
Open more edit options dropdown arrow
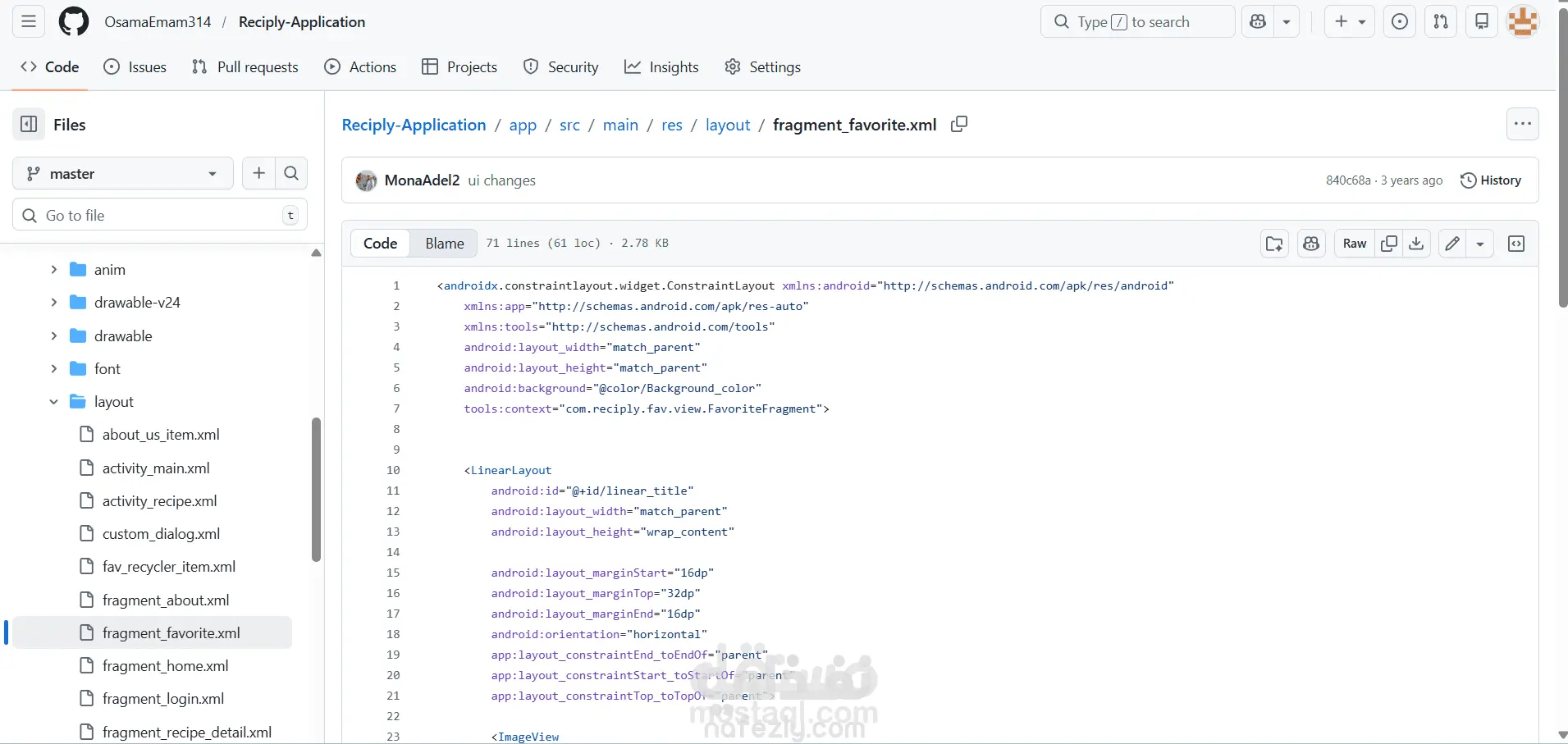pos(1480,244)
